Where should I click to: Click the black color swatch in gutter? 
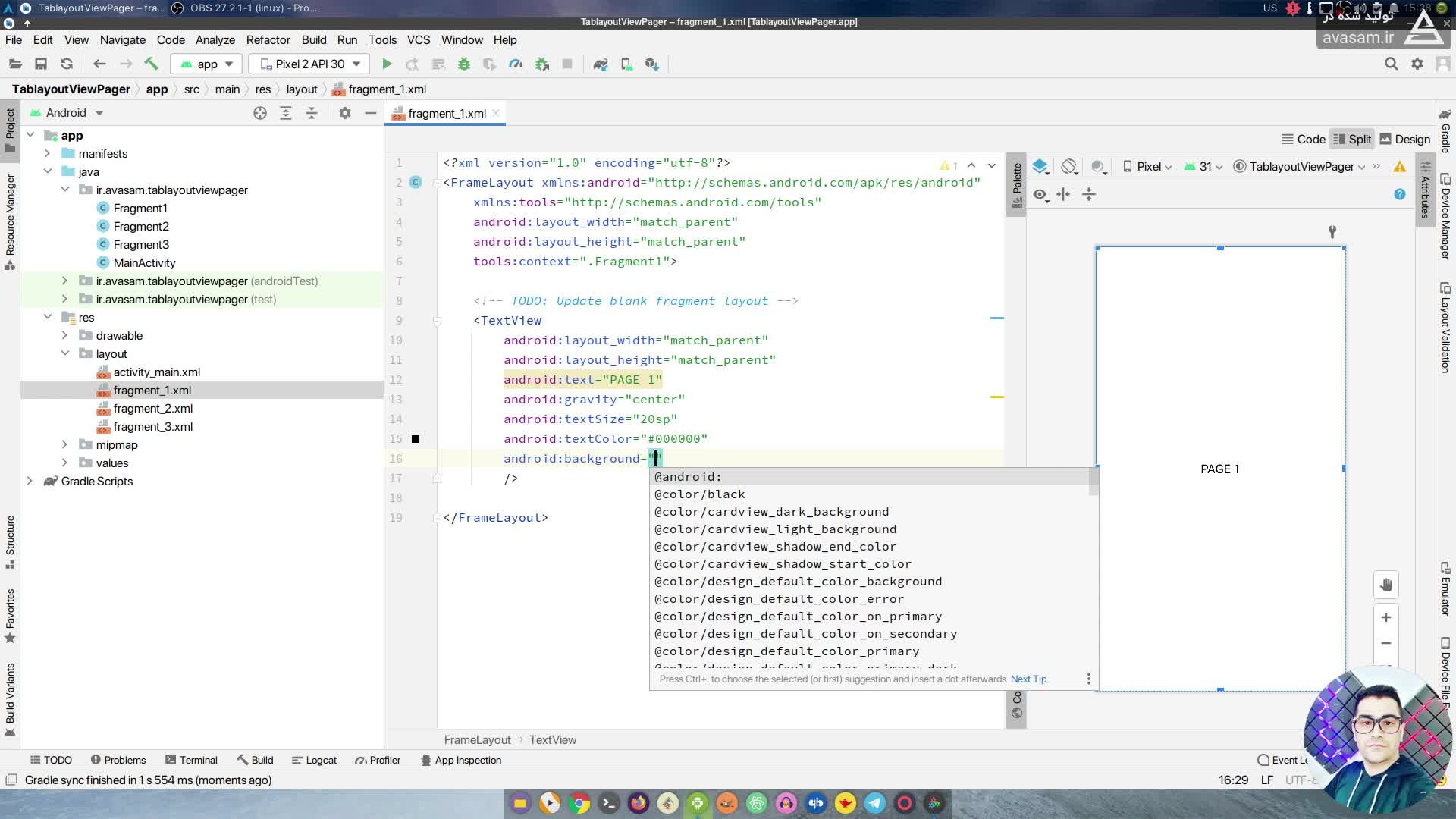(x=416, y=439)
